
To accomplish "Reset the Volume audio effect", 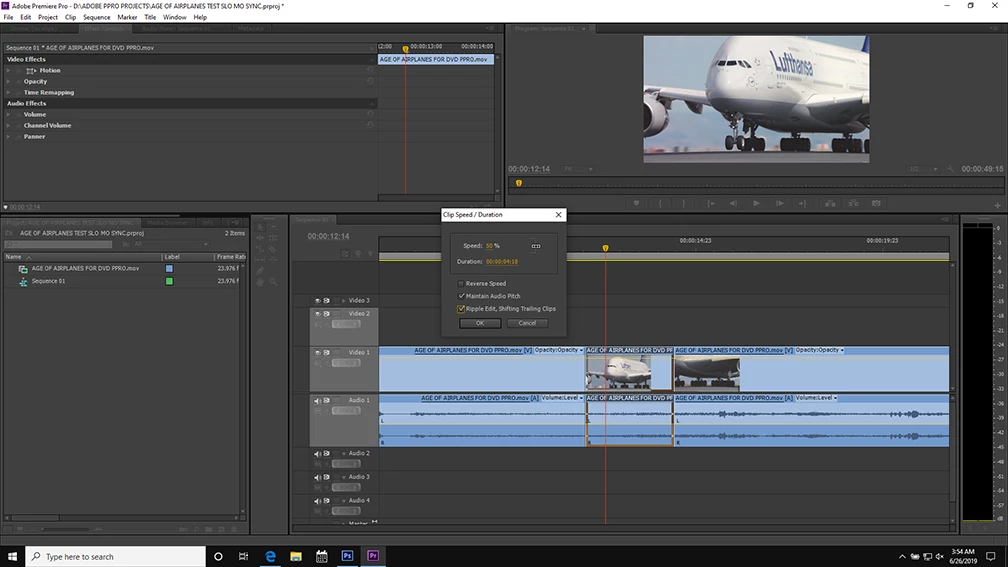I will 370,114.
